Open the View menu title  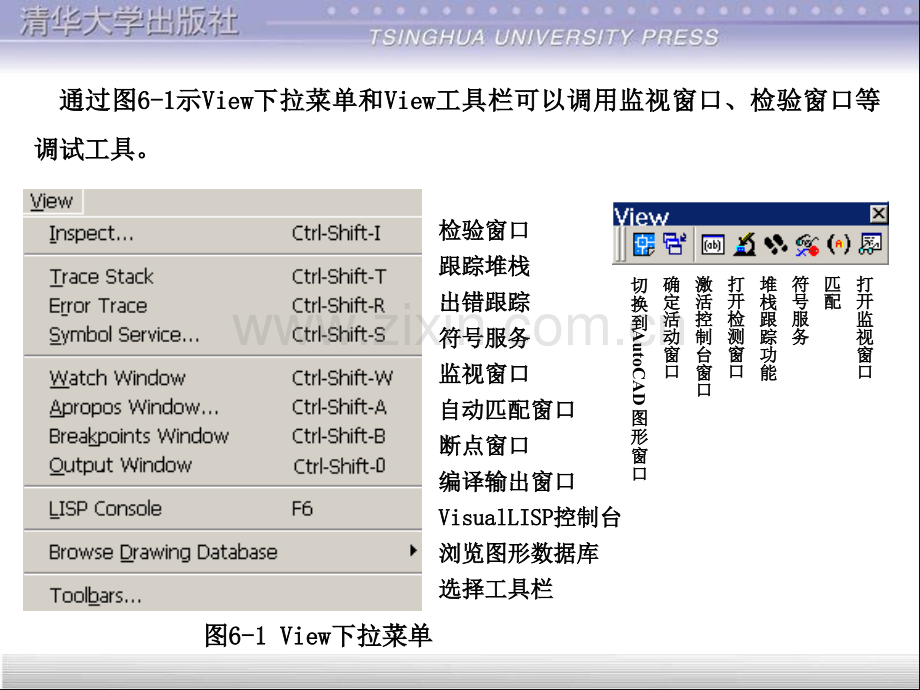(x=52, y=201)
